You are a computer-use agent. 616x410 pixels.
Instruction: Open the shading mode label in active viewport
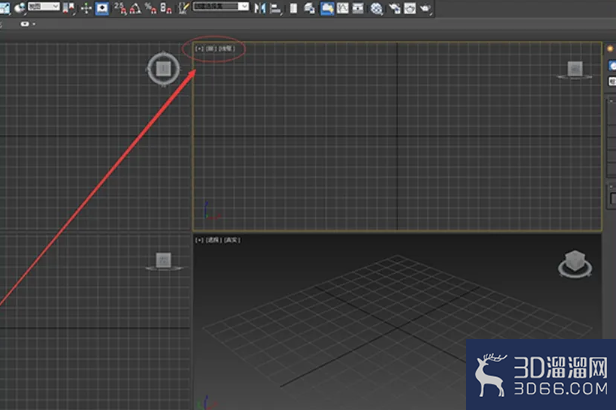click(227, 49)
